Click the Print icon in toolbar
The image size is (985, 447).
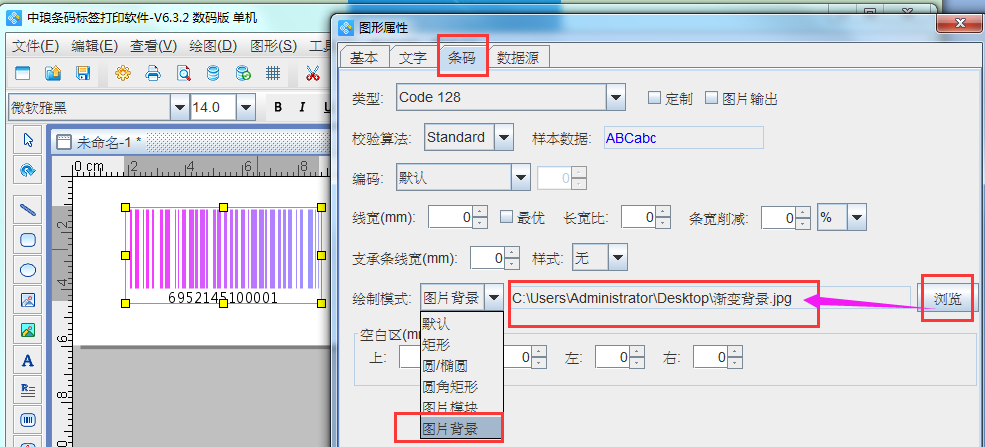point(153,73)
